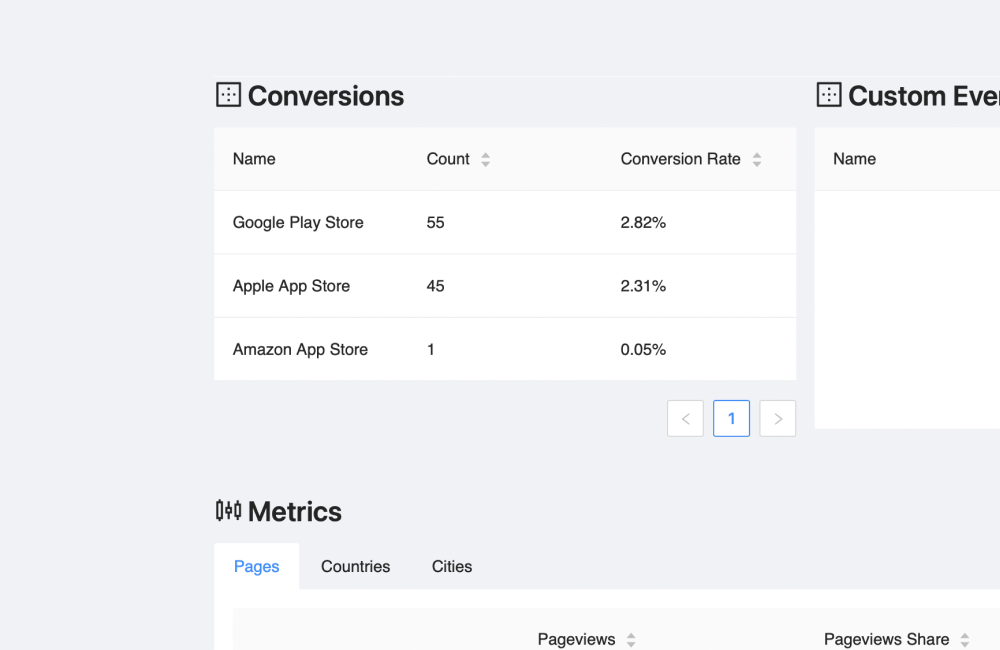
Task: Click the Apple App Store entry
Action: tap(291, 286)
